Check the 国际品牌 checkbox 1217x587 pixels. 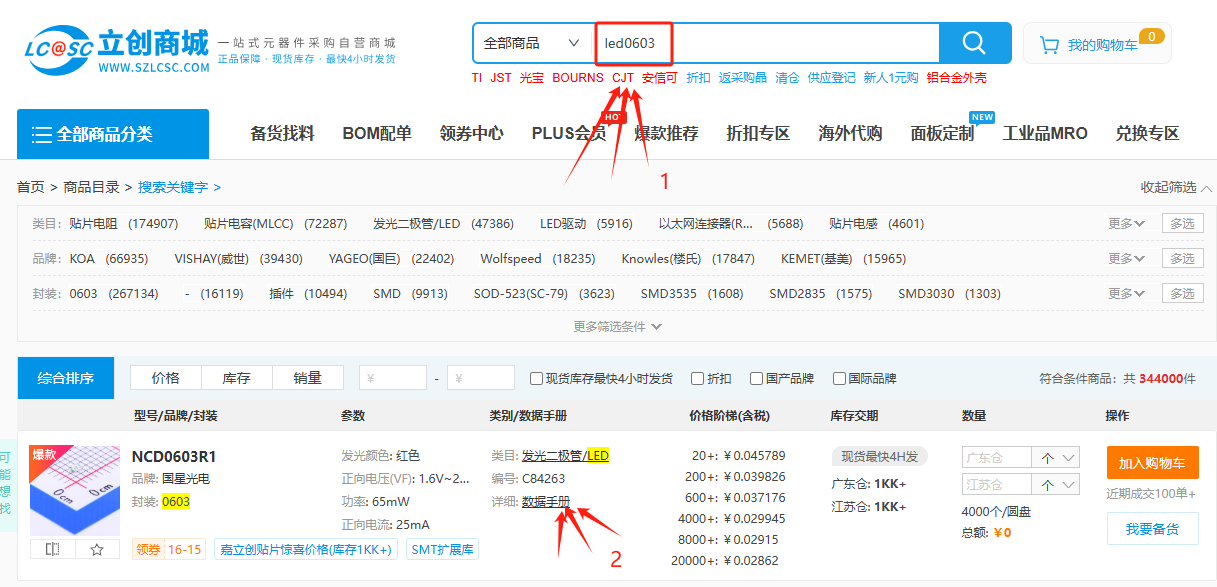840,379
